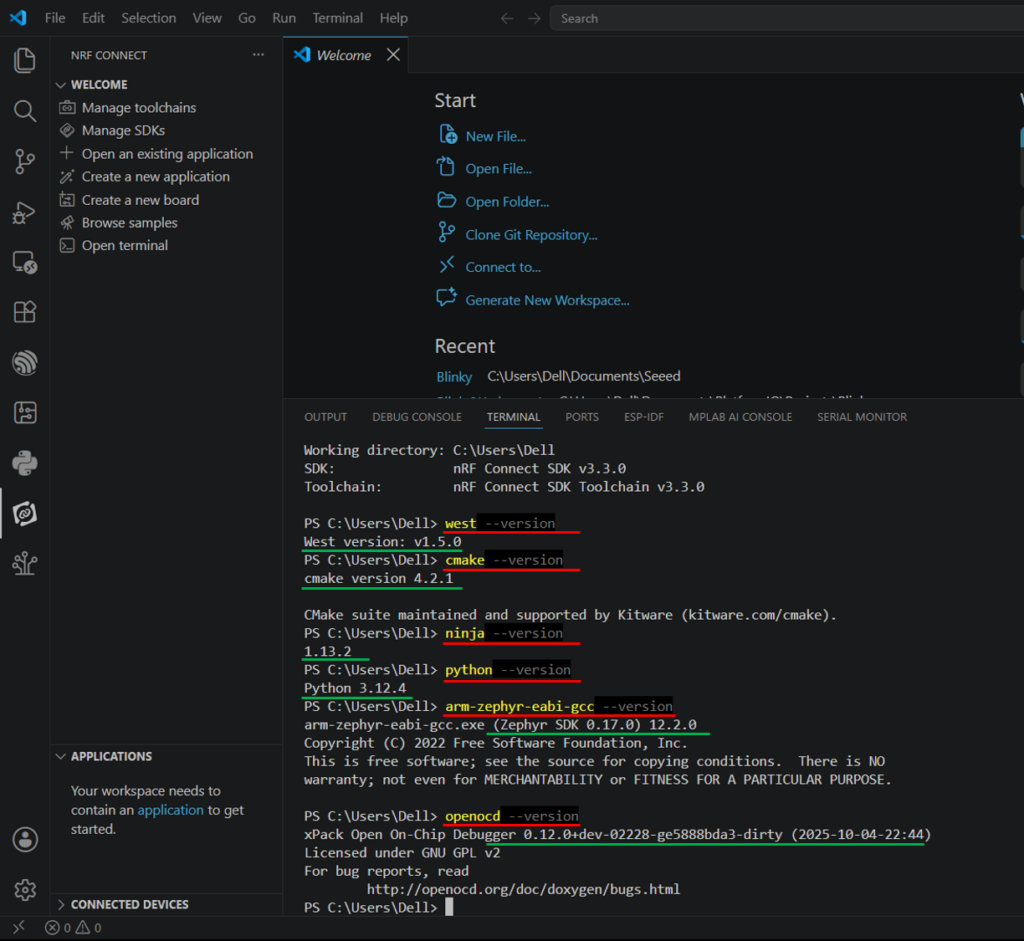
Task: Switch to the OUTPUT panel tab
Action: tap(325, 417)
